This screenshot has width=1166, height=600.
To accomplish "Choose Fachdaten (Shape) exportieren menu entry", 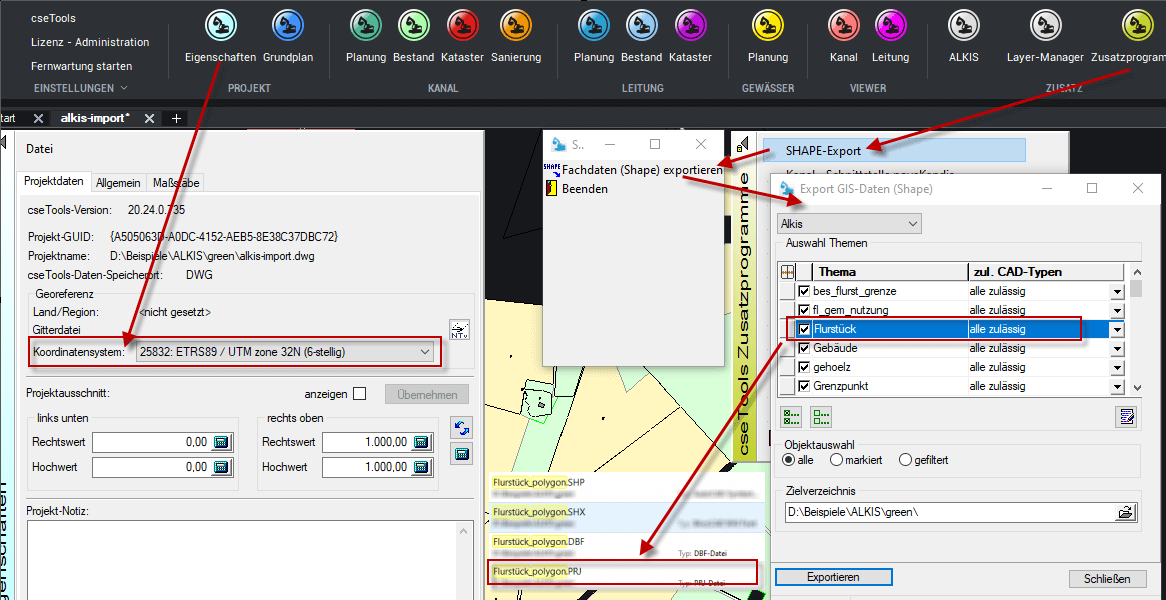I will click(641, 170).
